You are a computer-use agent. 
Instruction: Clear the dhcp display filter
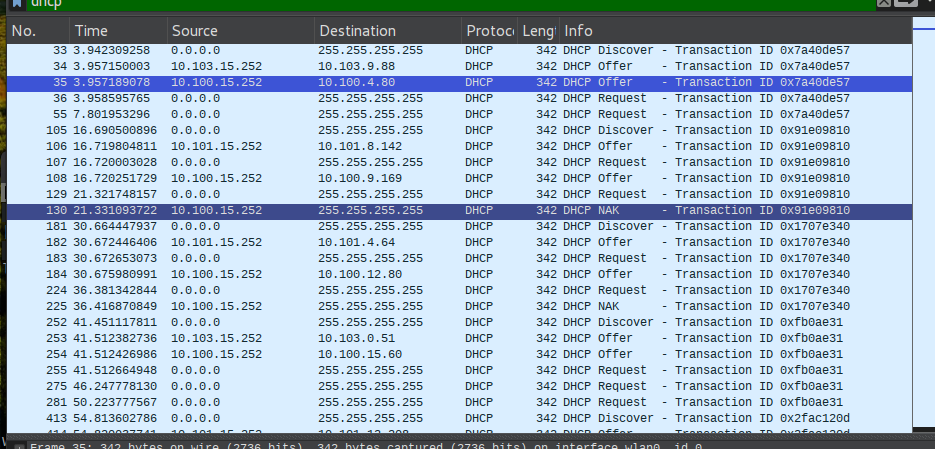tap(884, 5)
